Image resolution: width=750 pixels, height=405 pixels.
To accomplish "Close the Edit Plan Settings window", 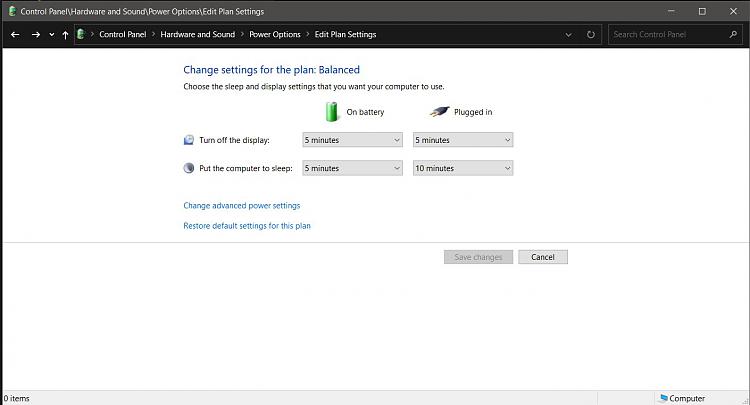I will [x=733, y=11].
